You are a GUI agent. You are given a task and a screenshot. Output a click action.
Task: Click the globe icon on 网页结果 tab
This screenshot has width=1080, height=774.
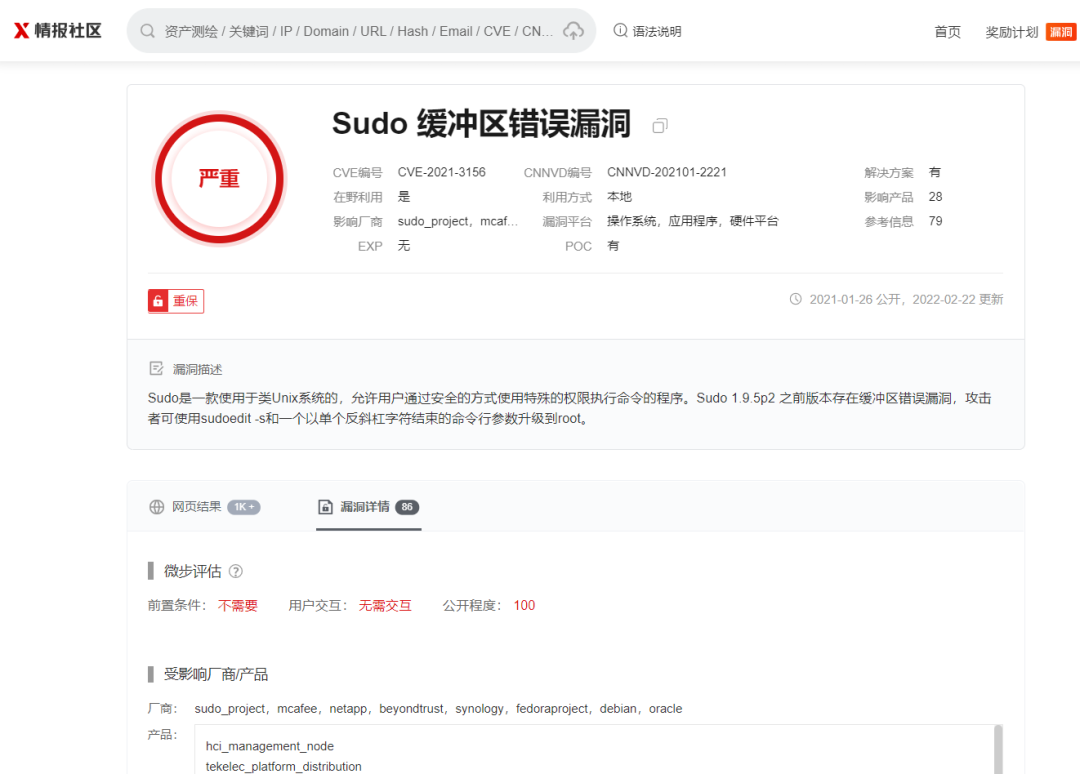156,507
